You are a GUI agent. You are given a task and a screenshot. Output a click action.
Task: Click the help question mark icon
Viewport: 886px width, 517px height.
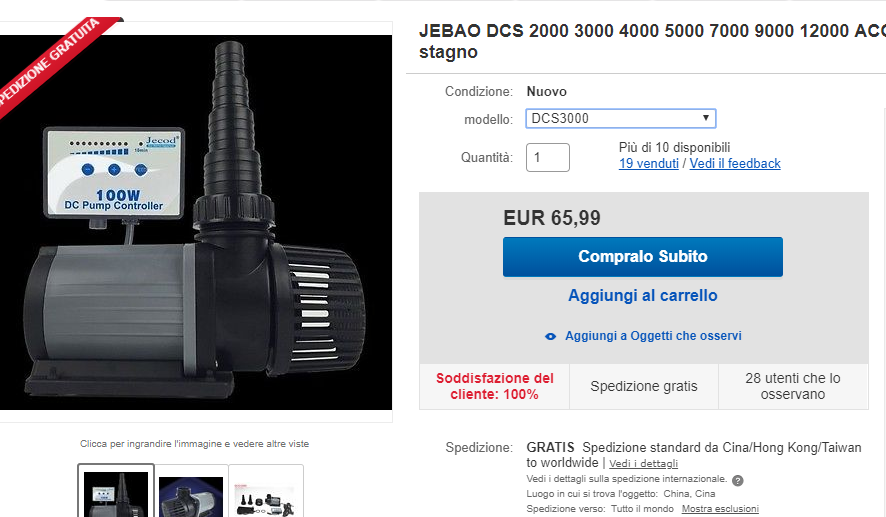737,480
